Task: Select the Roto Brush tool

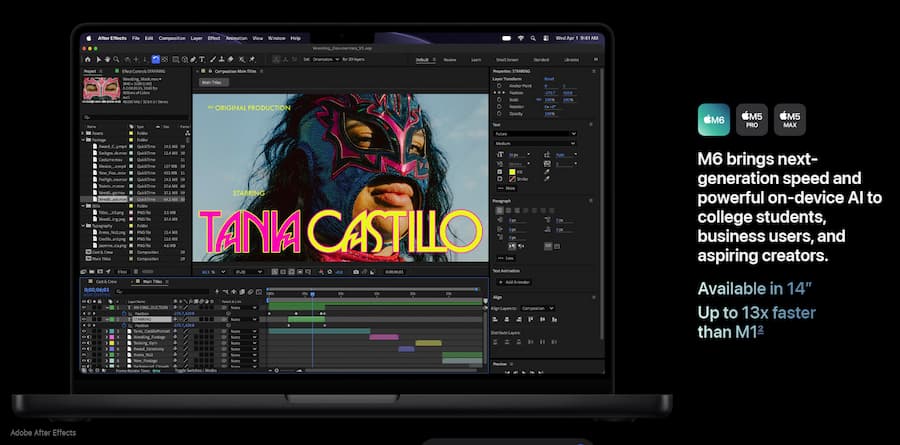Action: pyautogui.click(x=242, y=59)
